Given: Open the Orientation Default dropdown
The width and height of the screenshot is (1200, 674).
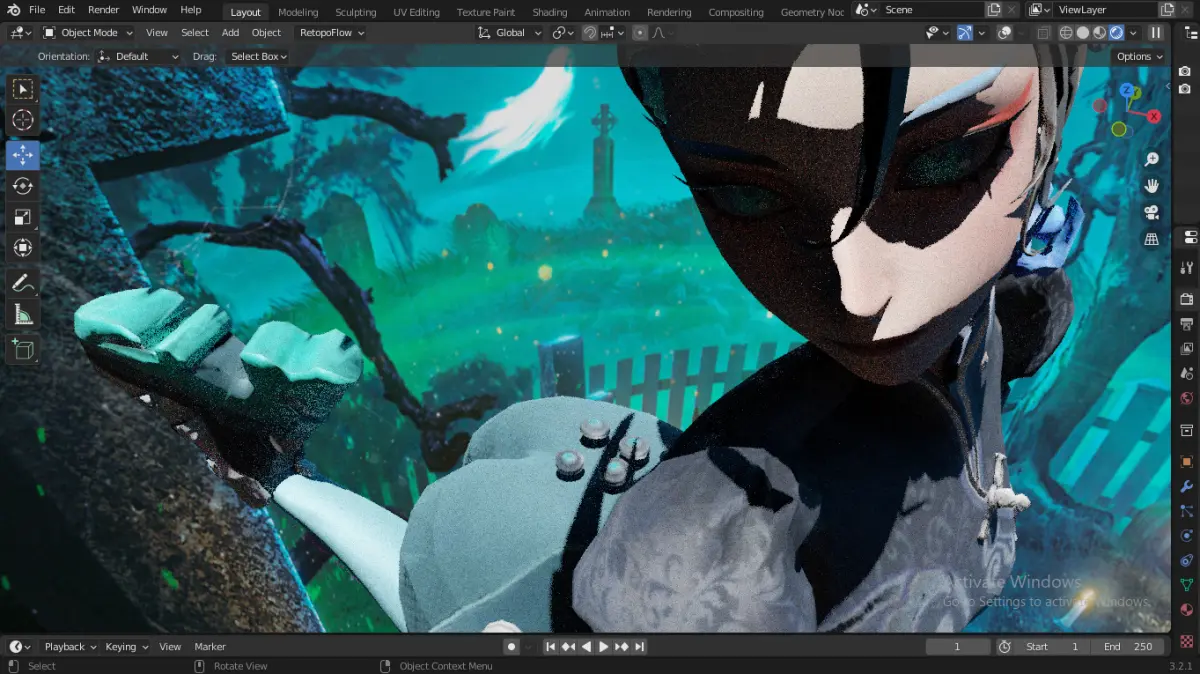Looking at the screenshot, I should (x=139, y=56).
